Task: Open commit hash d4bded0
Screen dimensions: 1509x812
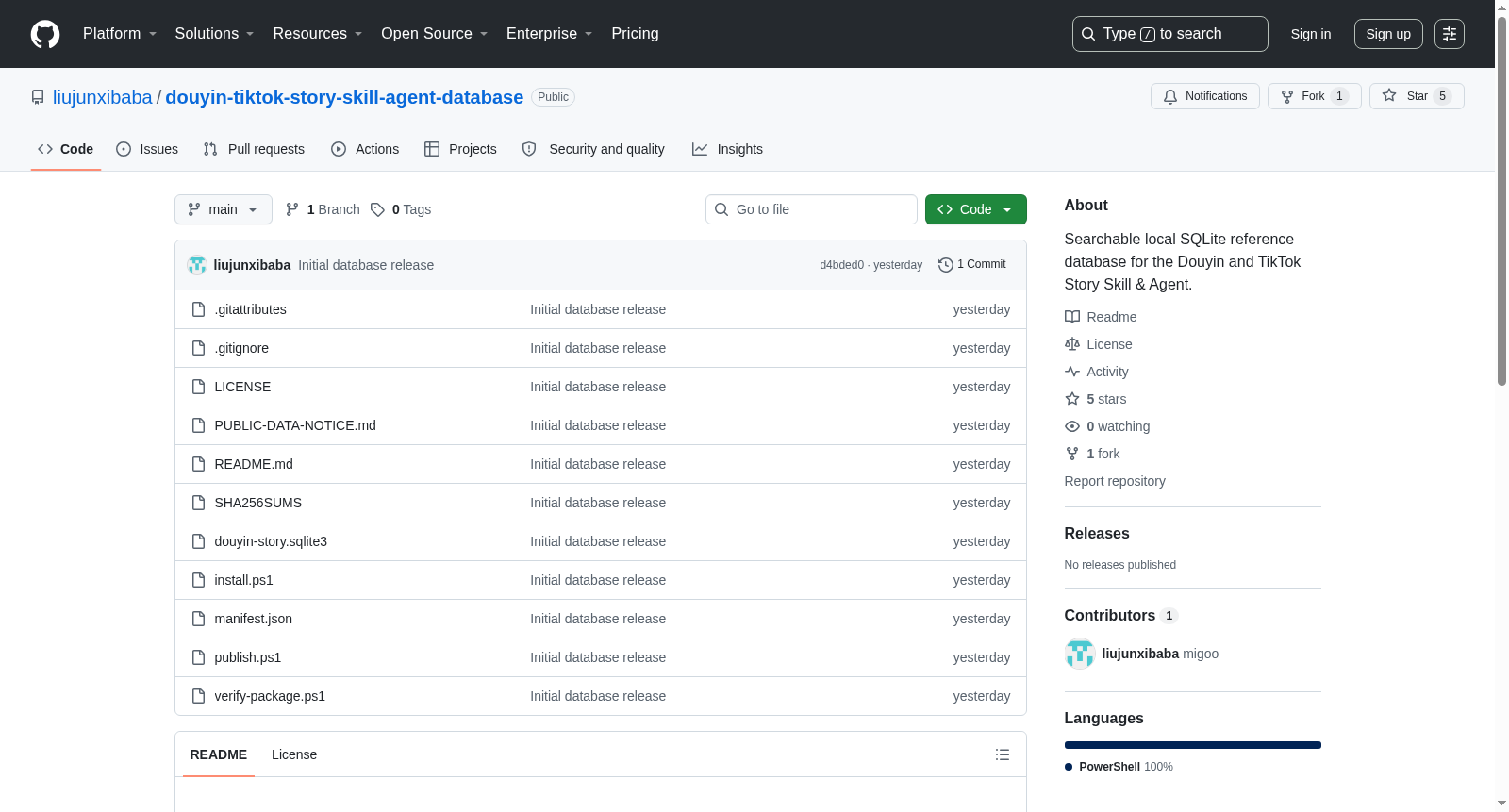Action: [841, 265]
